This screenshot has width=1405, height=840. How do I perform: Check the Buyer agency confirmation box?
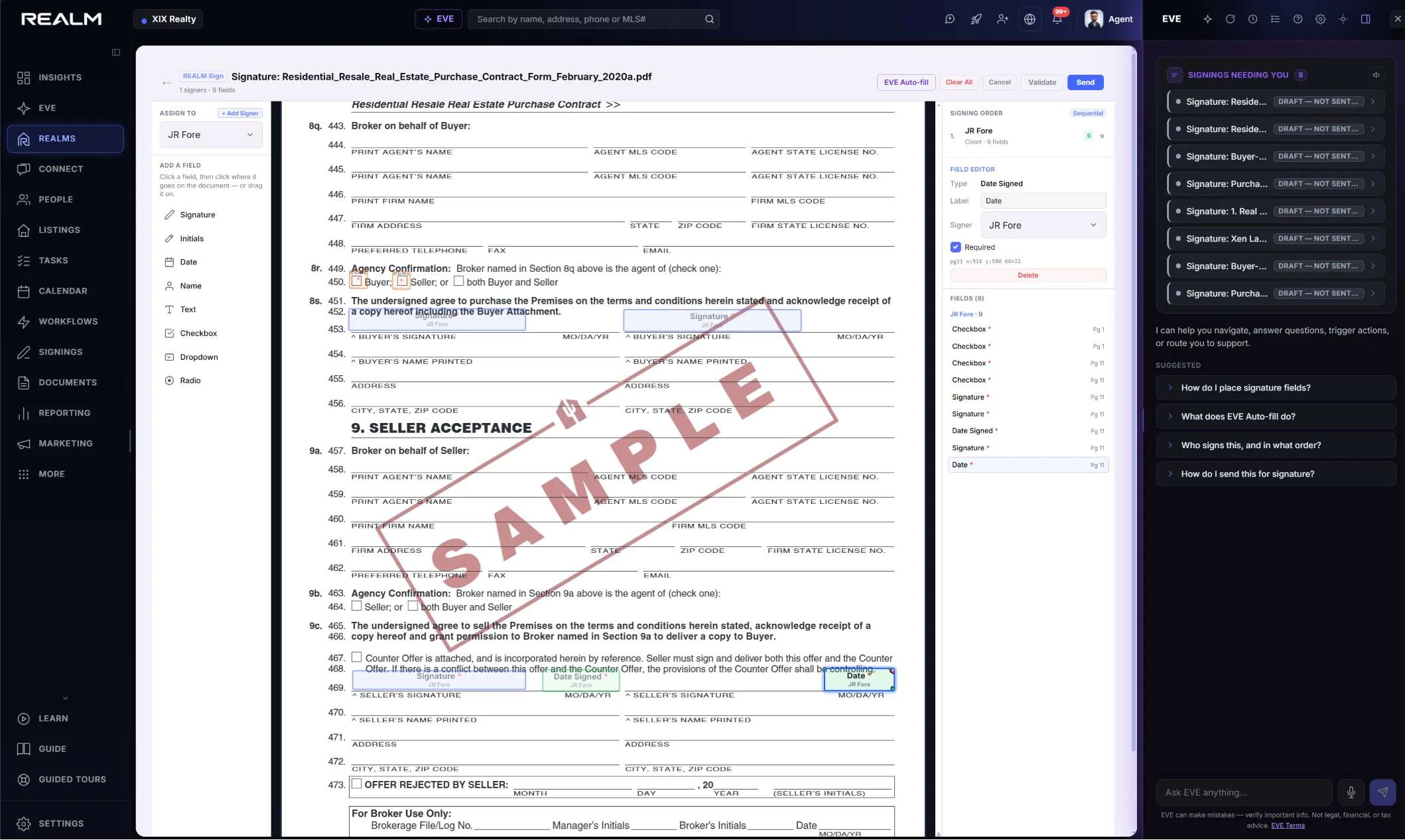coord(357,281)
